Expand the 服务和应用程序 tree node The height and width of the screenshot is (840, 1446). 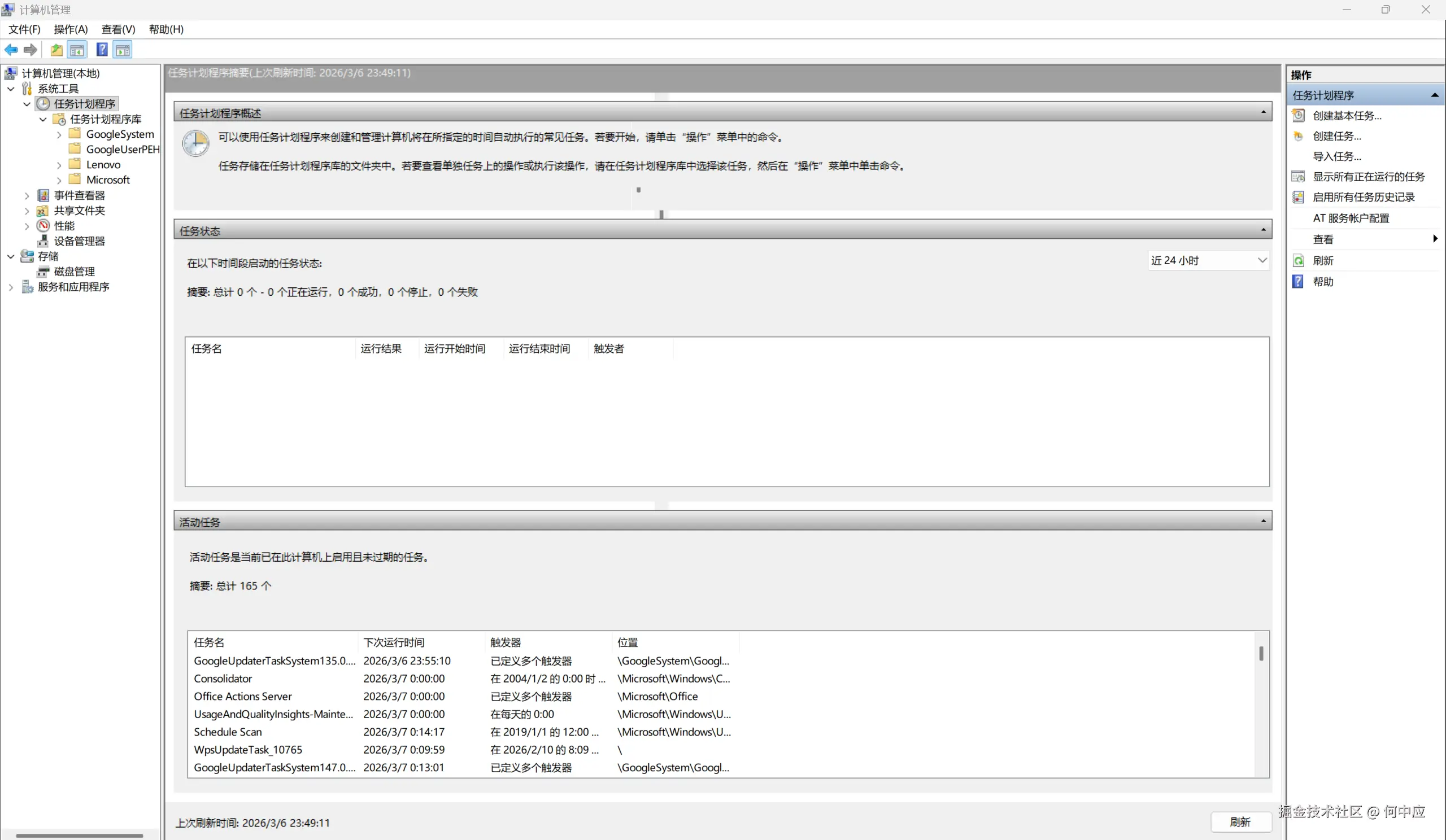tap(11, 287)
